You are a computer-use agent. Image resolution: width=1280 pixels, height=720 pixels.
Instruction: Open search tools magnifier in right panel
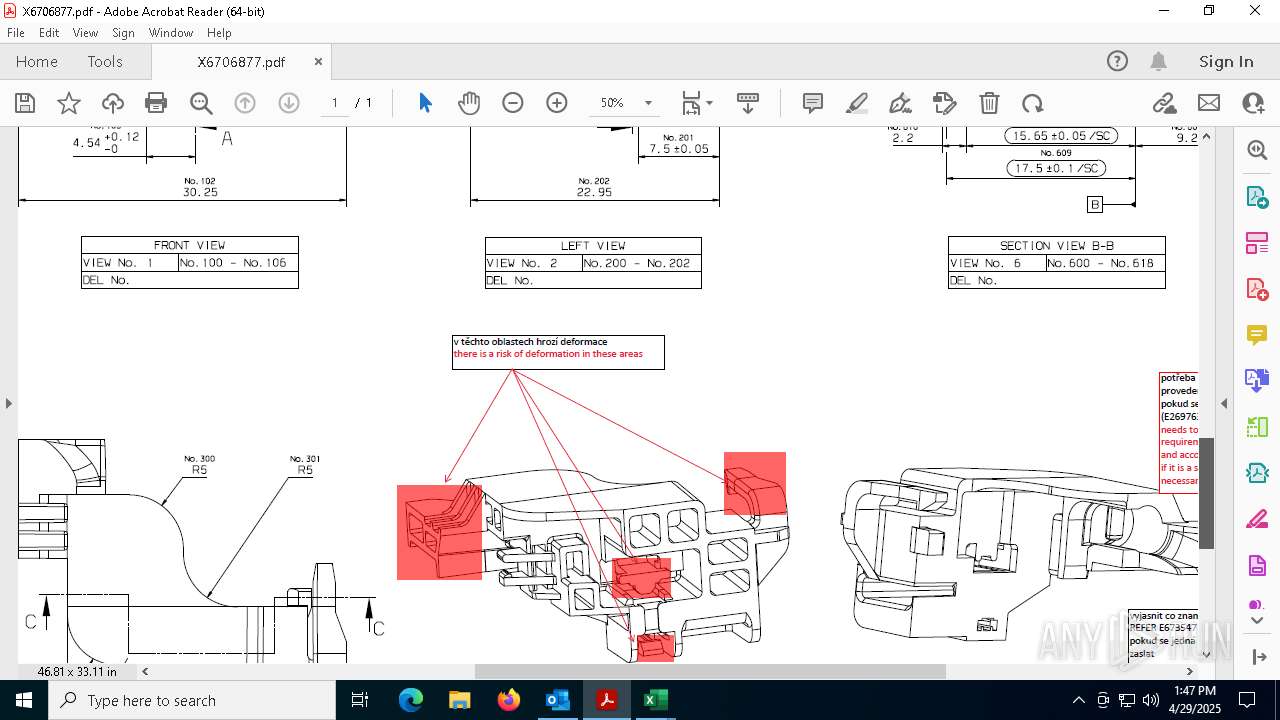1257,150
